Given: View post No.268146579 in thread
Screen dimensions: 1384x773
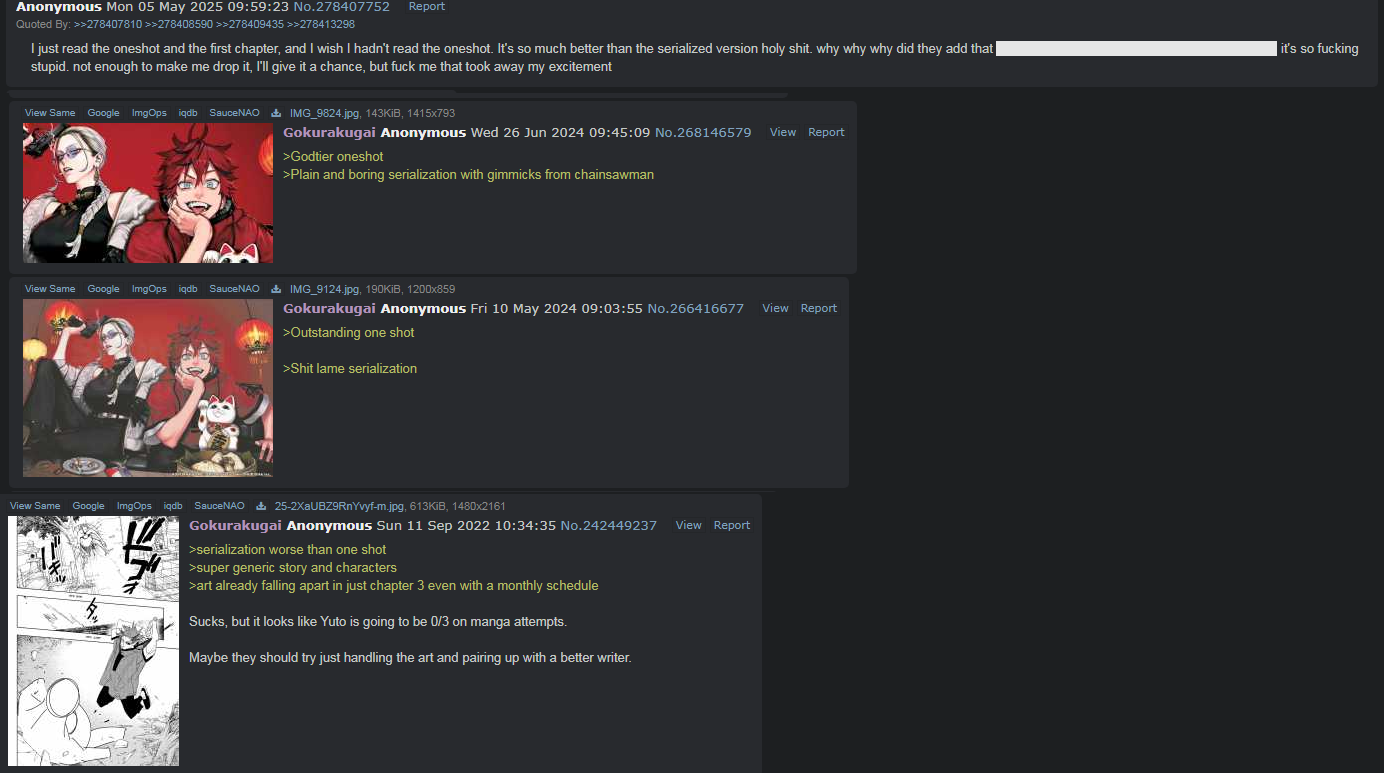Looking at the screenshot, I should 783,132.
